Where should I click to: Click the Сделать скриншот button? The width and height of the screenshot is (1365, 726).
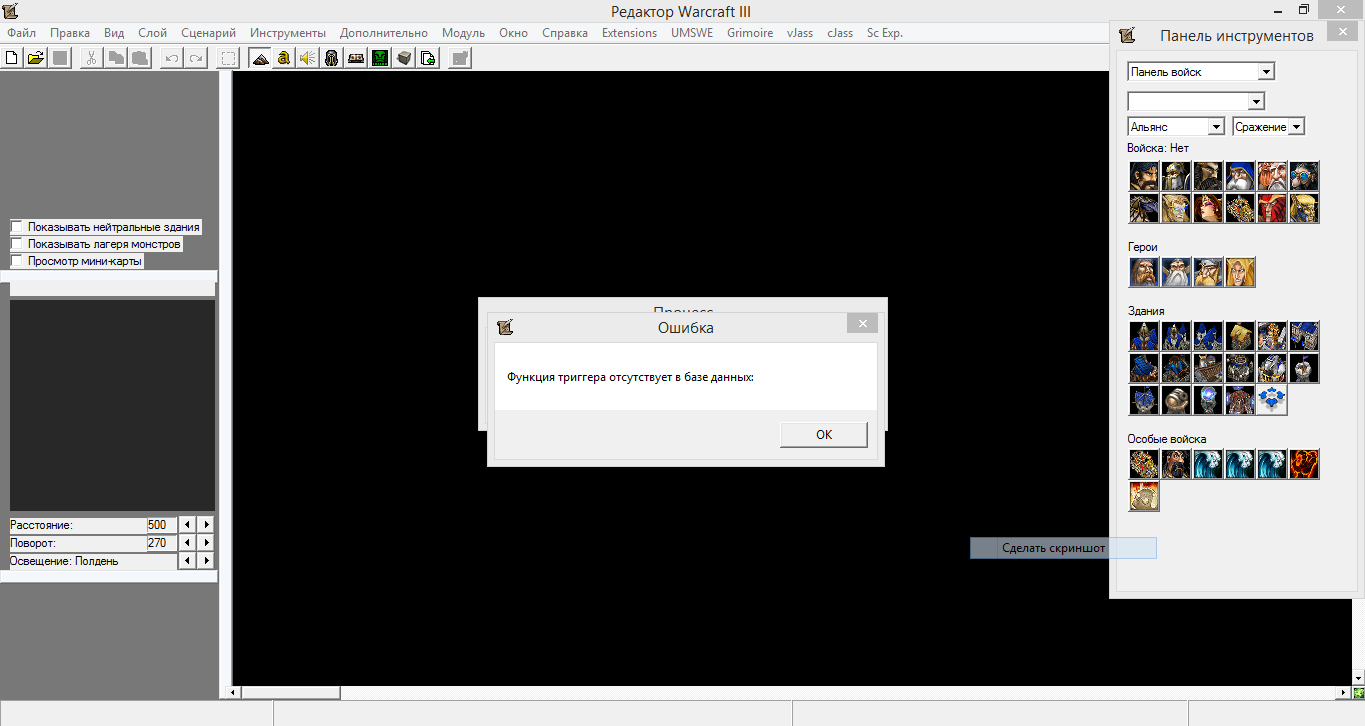tap(1063, 548)
